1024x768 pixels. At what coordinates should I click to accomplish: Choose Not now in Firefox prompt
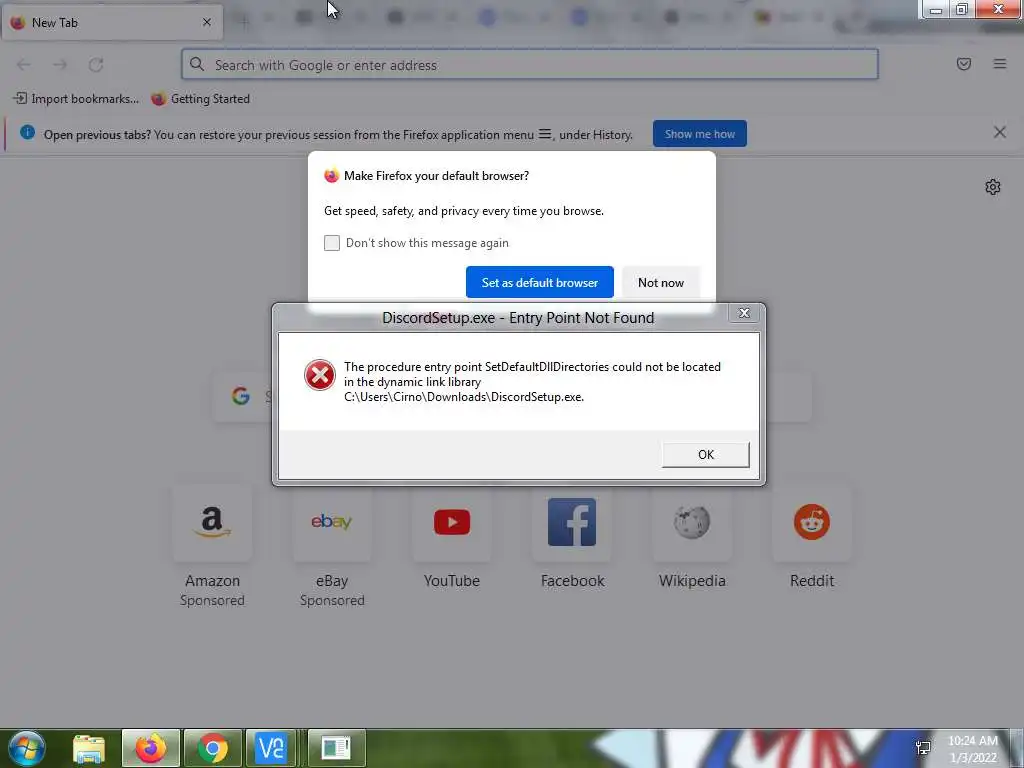(661, 282)
